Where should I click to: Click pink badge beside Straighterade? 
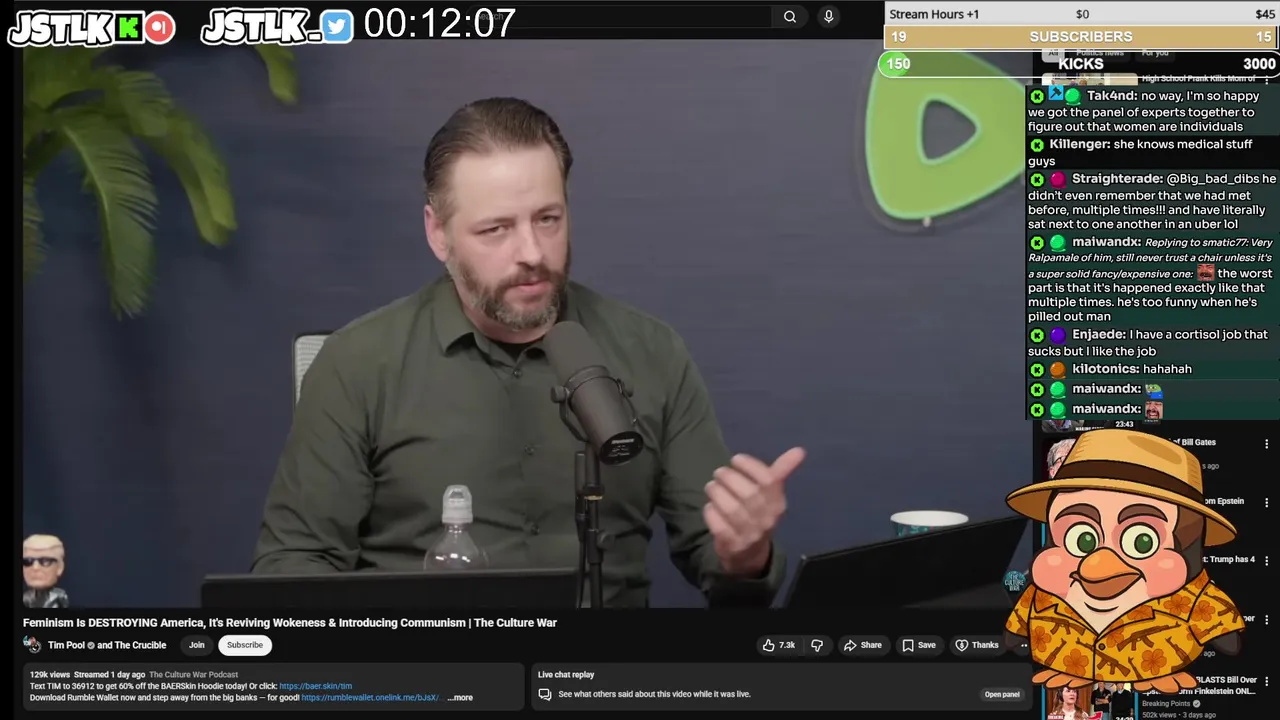pyautogui.click(x=1058, y=180)
